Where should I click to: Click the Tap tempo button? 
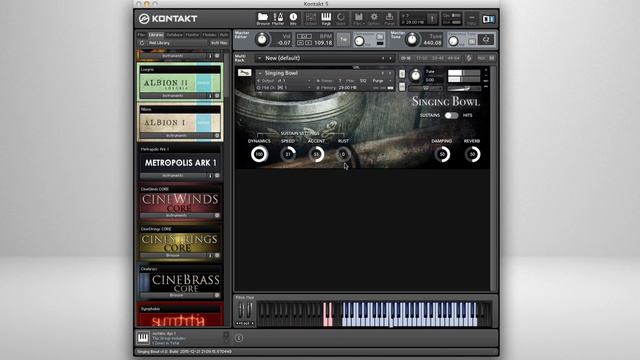(x=343, y=39)
